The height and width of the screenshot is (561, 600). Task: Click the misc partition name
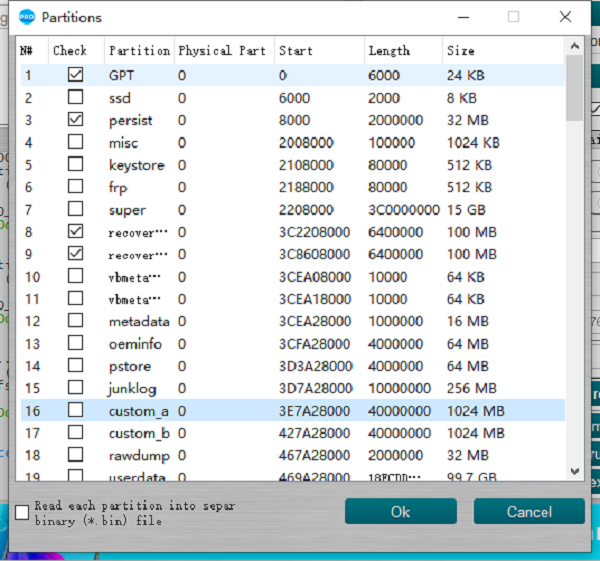coord(123,143)
